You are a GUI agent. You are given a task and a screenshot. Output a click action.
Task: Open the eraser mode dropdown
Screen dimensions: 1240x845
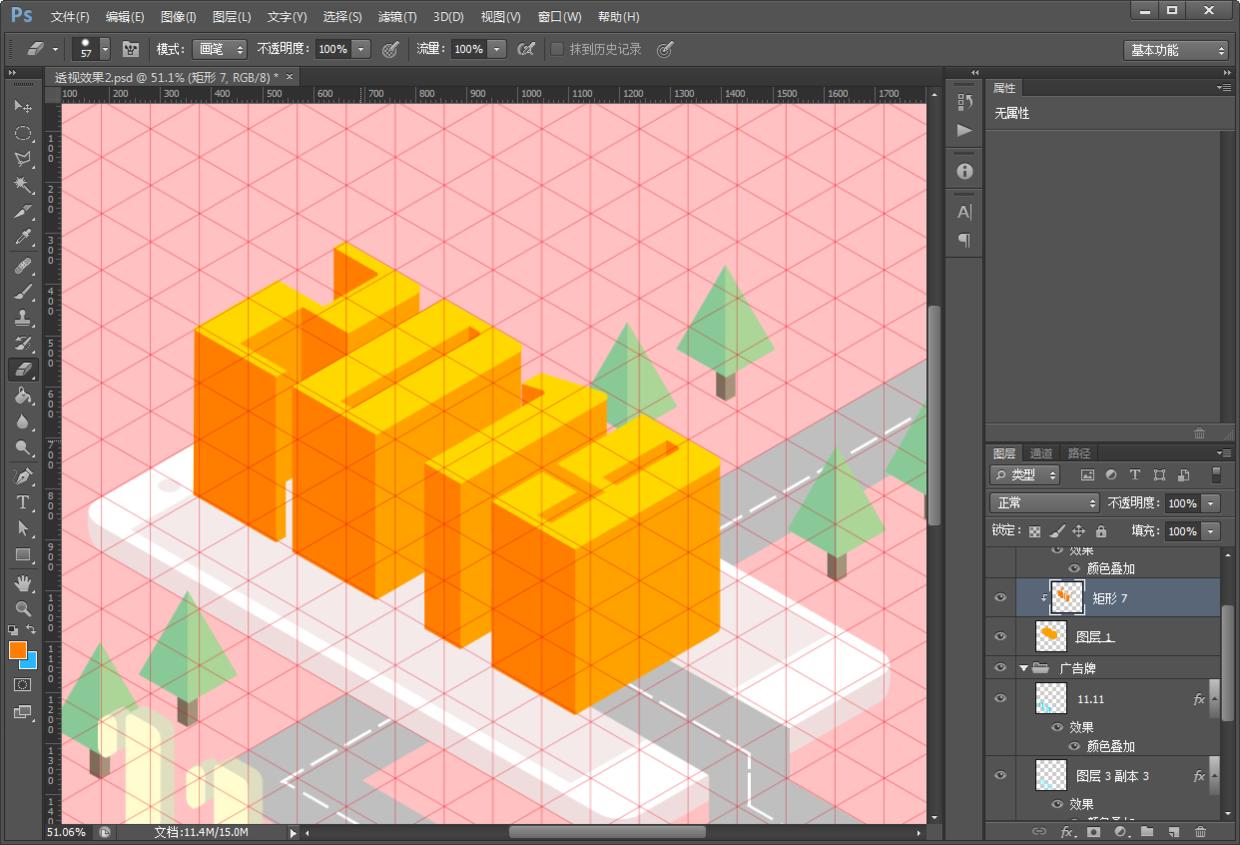pyautogui.click(x=220, y=49)
